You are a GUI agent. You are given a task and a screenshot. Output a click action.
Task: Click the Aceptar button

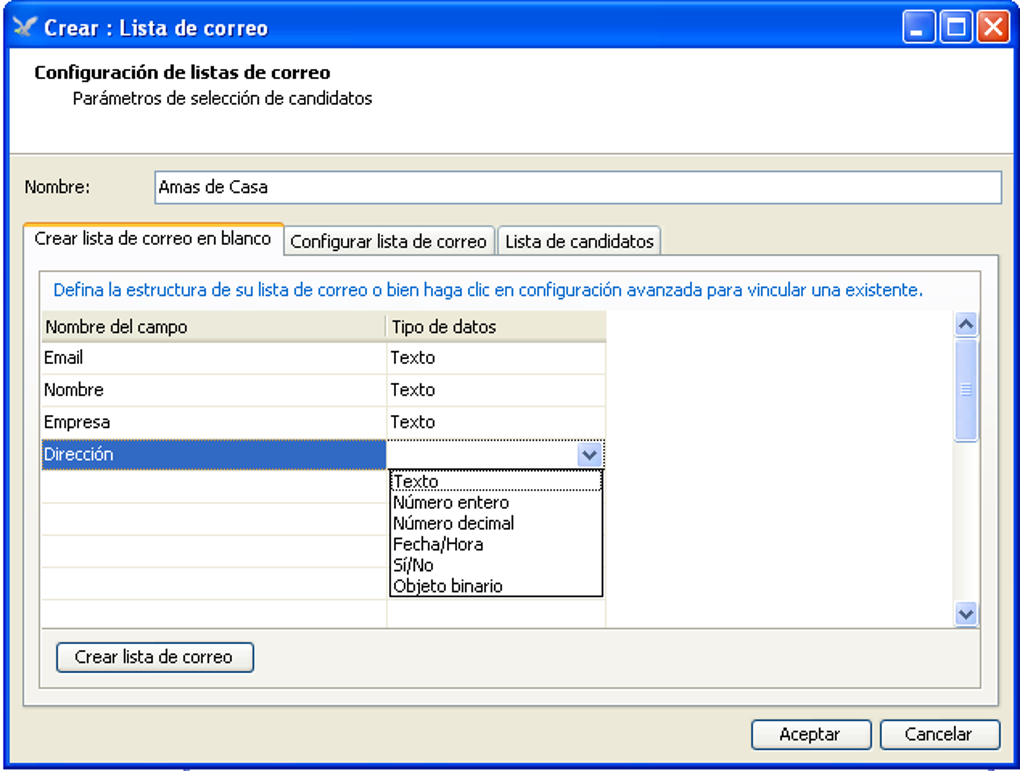pyautogui.click(x=810, y=734)
